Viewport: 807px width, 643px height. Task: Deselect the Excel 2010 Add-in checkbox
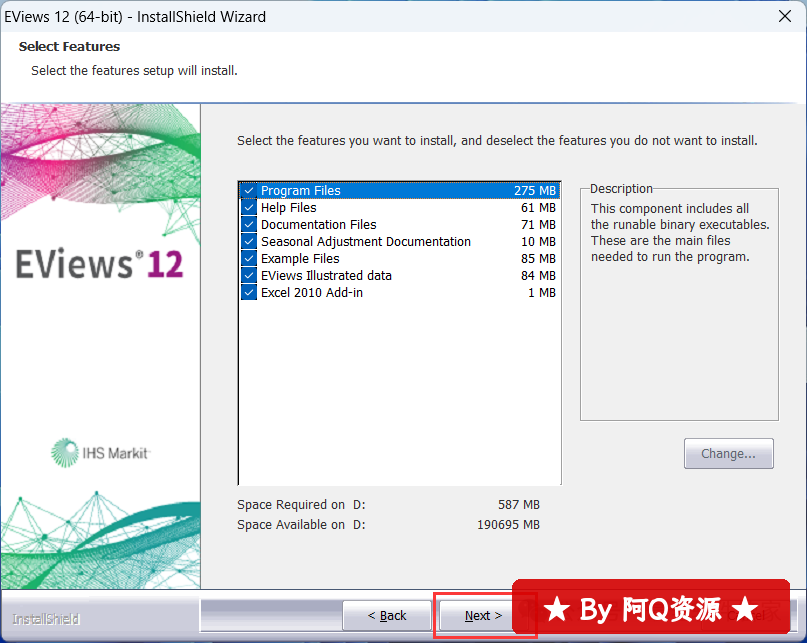tap(249, 293)
